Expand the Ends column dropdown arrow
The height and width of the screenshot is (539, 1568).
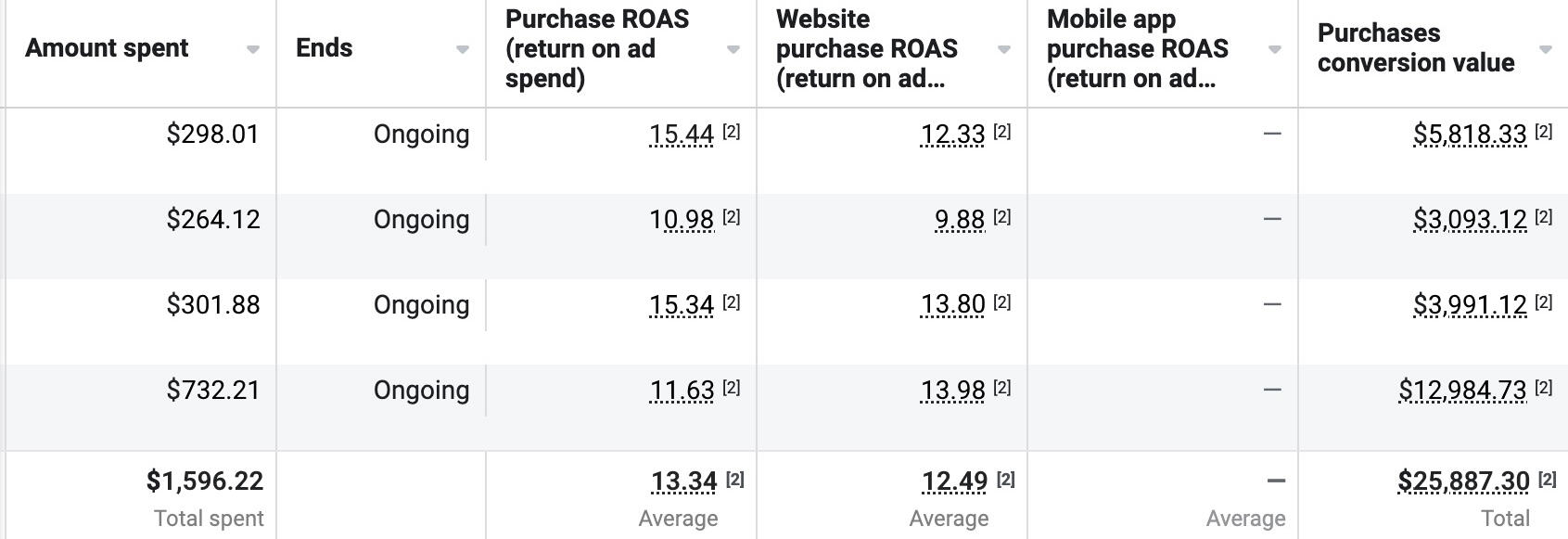[462, 50]
